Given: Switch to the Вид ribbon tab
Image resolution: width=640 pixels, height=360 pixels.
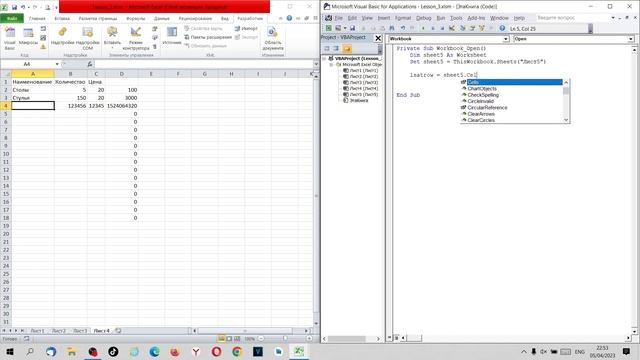Looking at the screenshot, I should pos(224,18).
